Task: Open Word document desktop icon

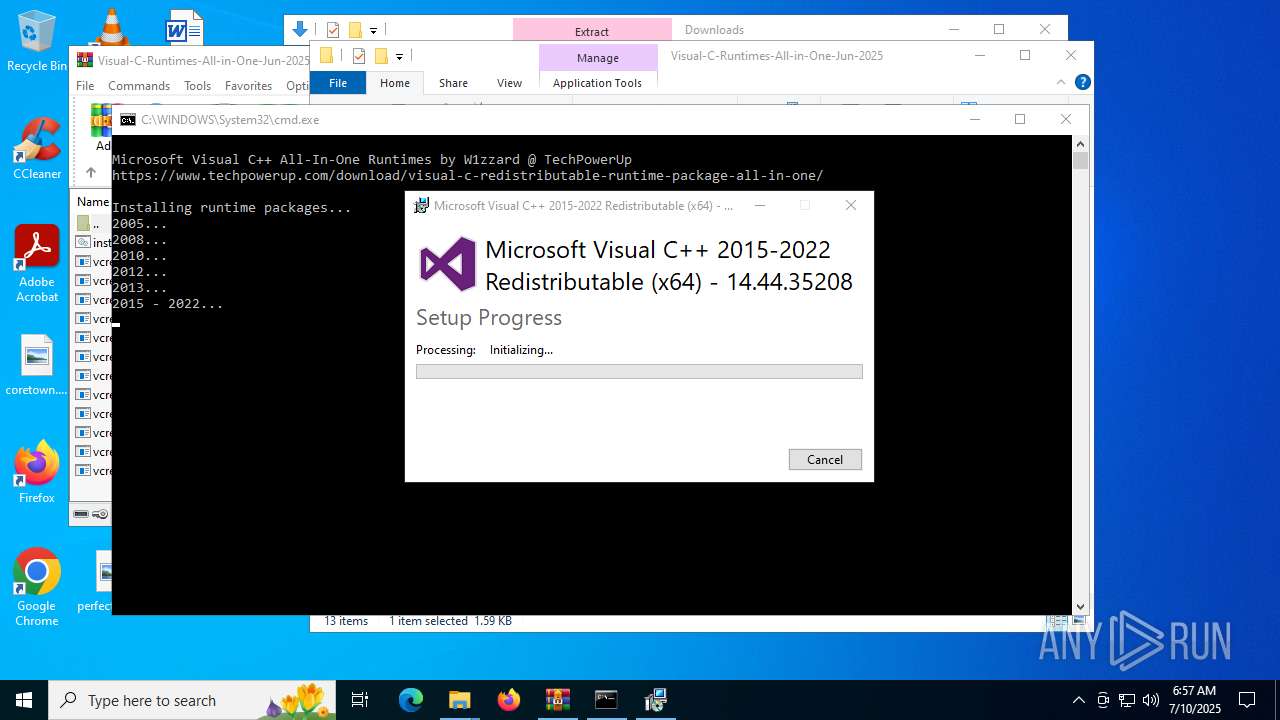Action: point(184,26)
